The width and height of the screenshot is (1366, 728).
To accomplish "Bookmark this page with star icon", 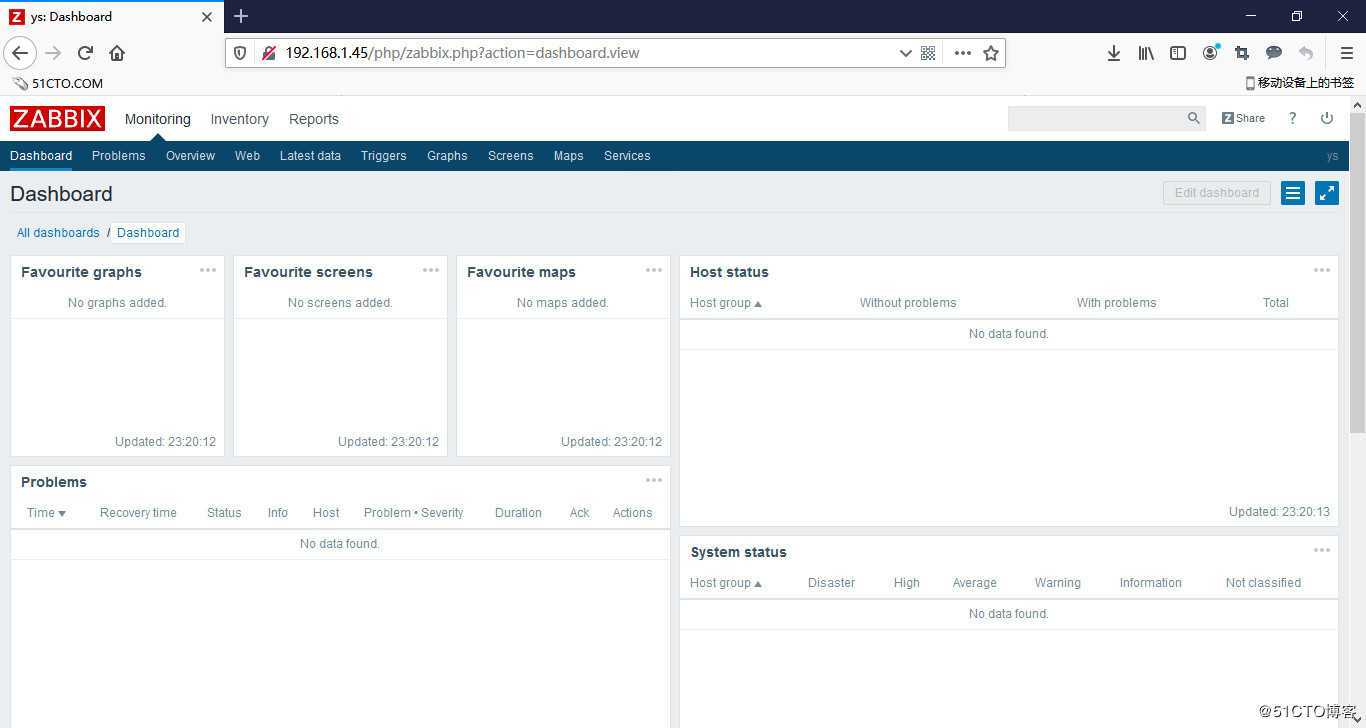I will (991, 53).
